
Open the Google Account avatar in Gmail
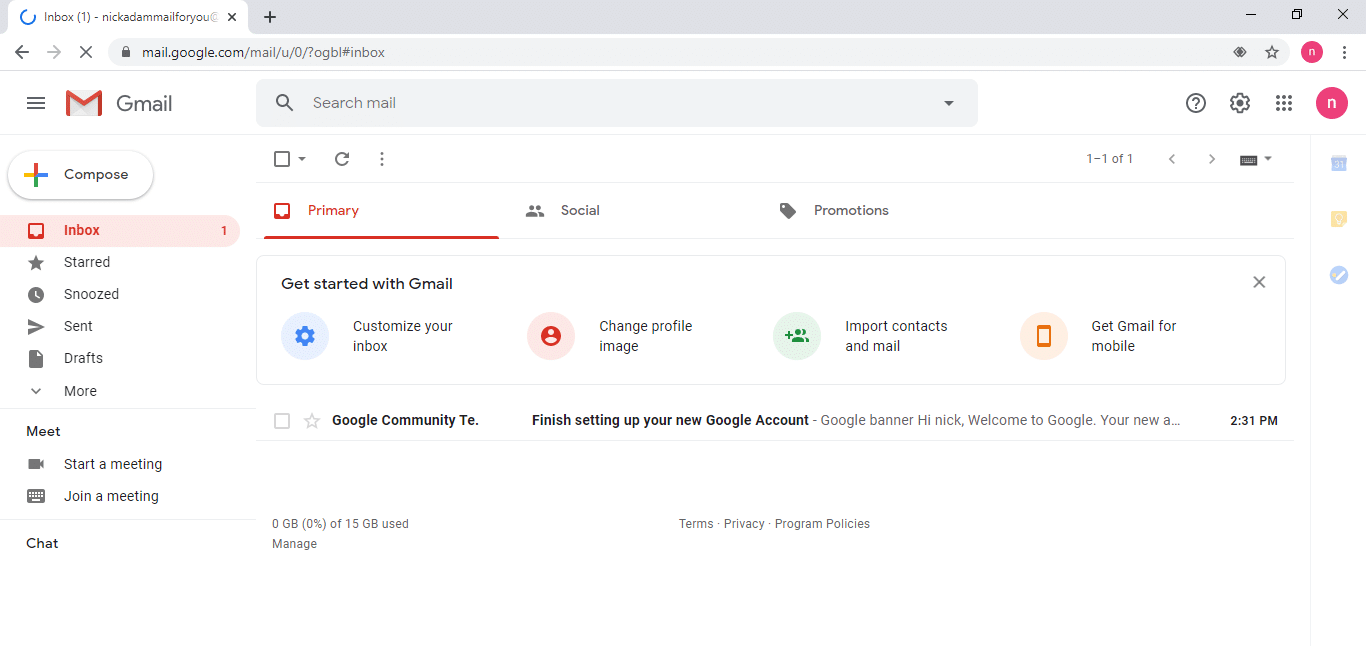[1332, 103]
